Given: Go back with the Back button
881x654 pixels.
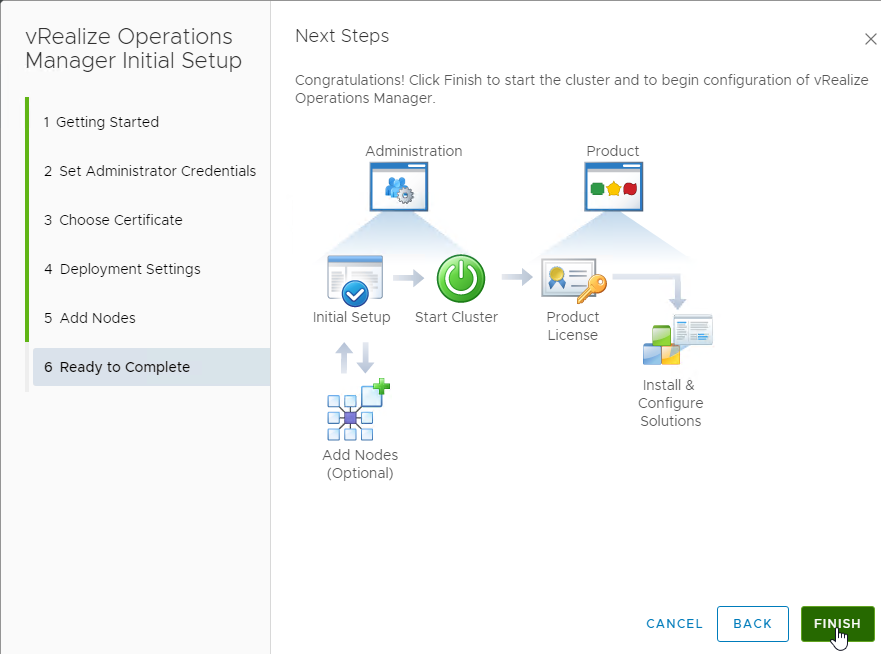Looking at the screenshot, I should (x=753, y=624).
